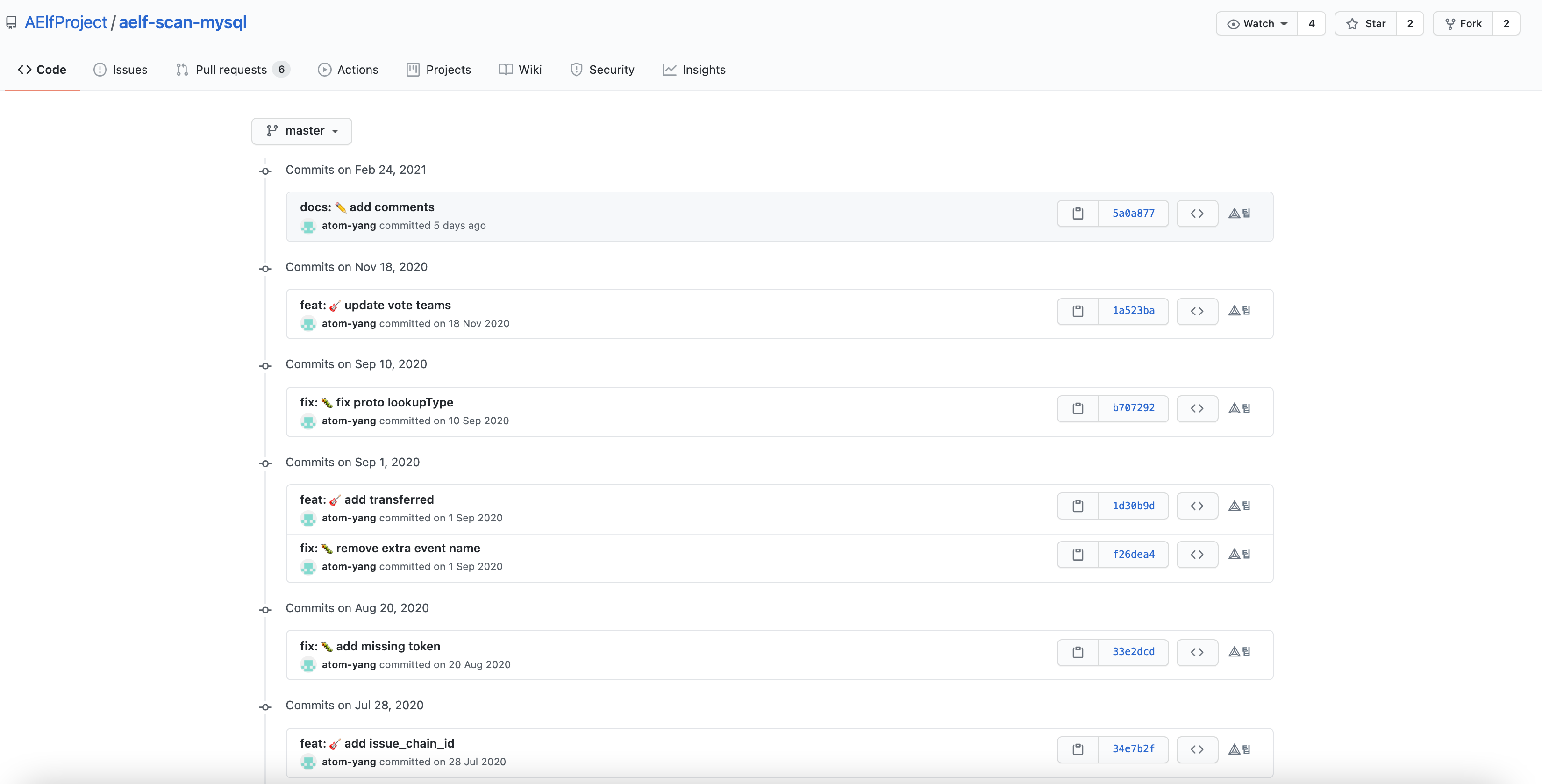Open the Wiki tab

pos(520,70)
